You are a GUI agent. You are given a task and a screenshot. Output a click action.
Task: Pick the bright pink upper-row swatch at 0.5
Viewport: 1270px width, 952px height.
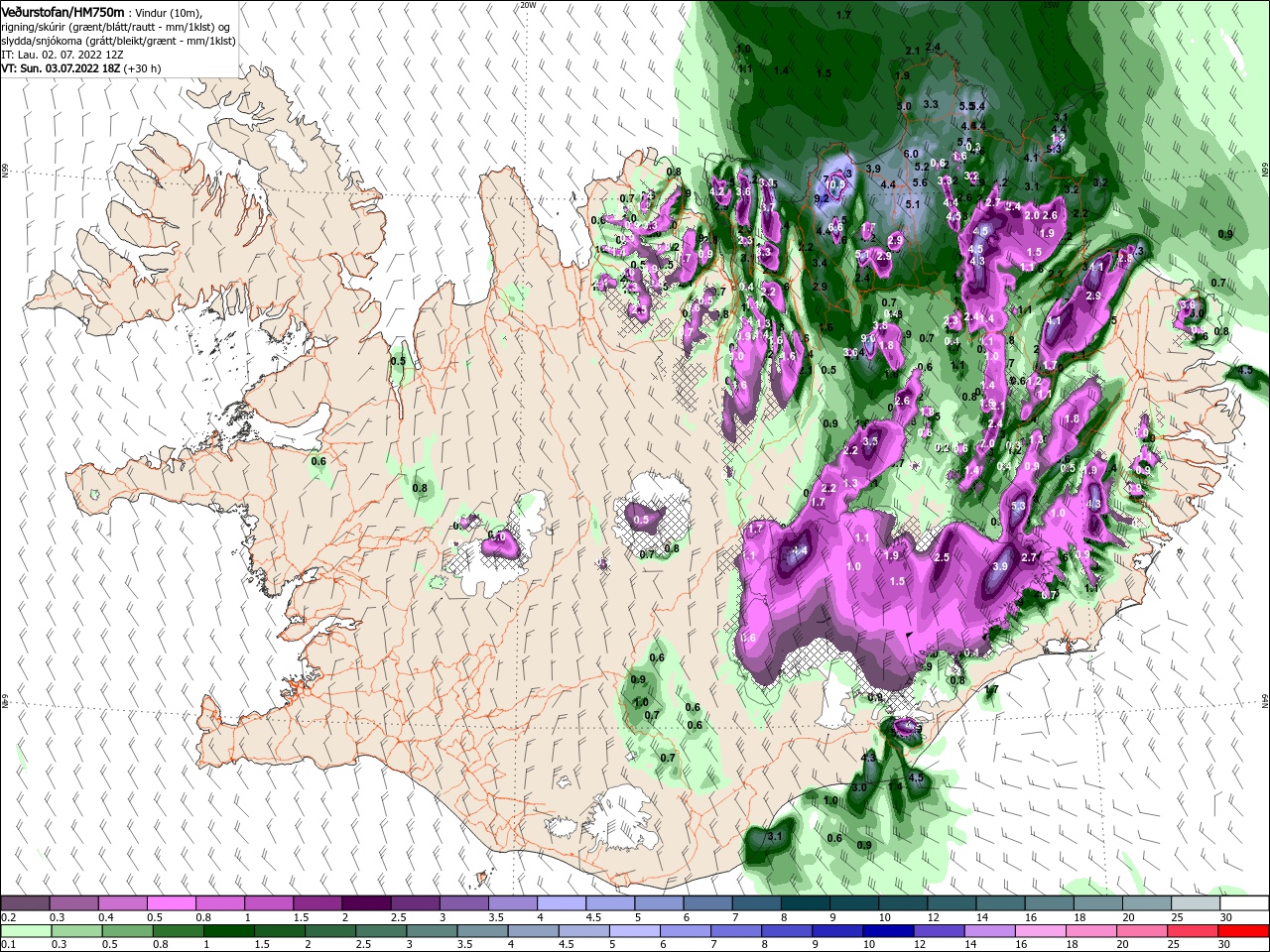coord(171,903)
